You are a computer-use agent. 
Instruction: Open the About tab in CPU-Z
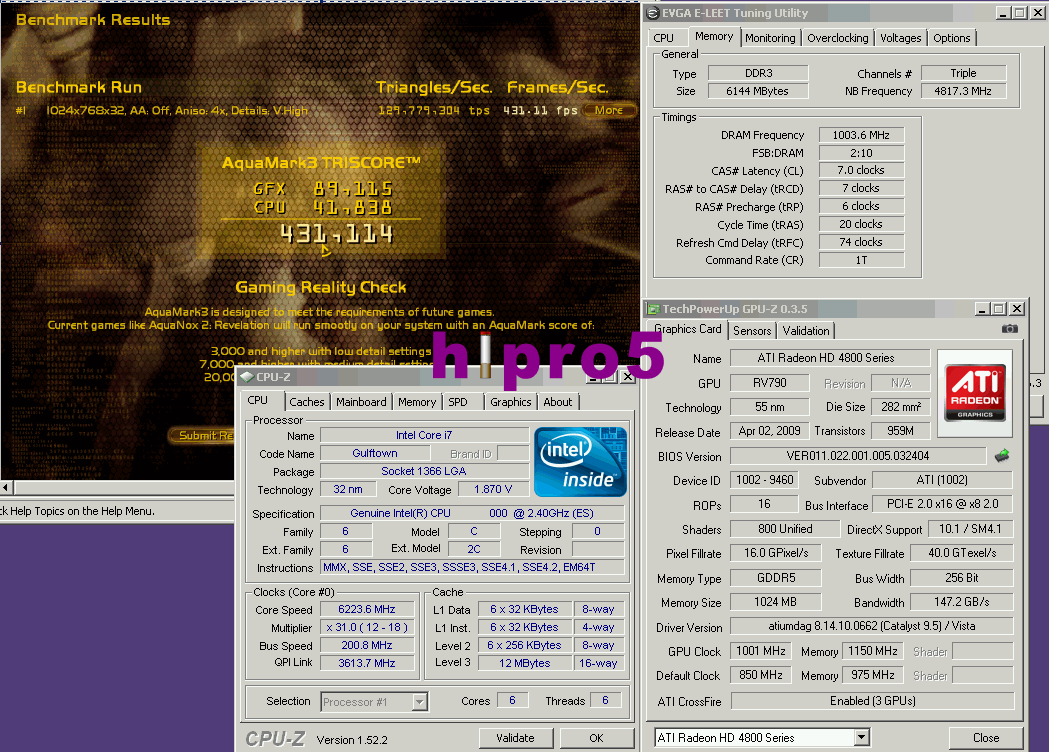557,401
